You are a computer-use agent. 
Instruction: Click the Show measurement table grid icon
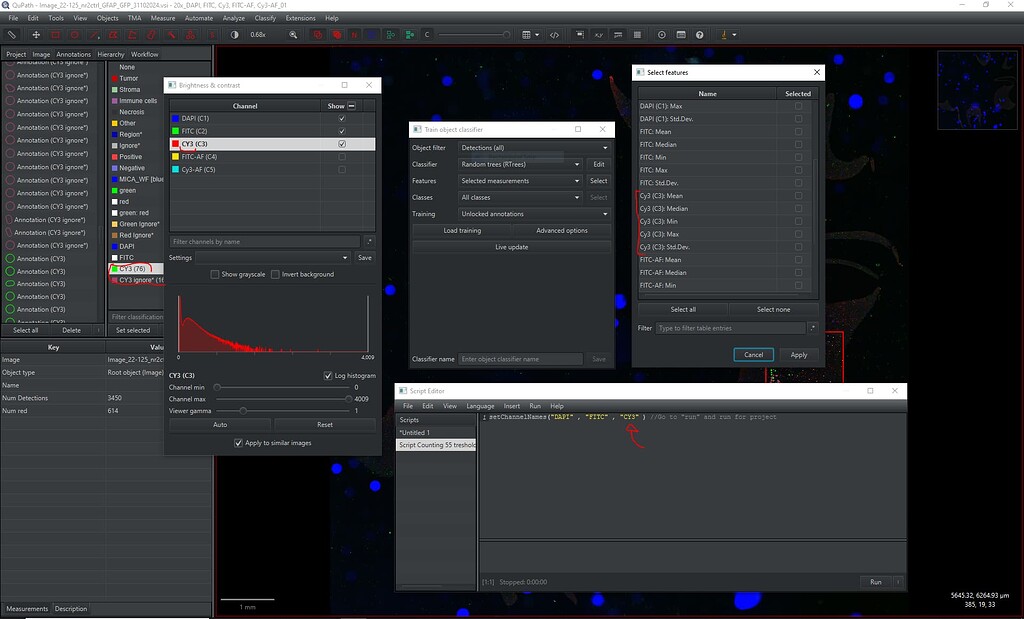pyautogui.click(x=639, y=35)
